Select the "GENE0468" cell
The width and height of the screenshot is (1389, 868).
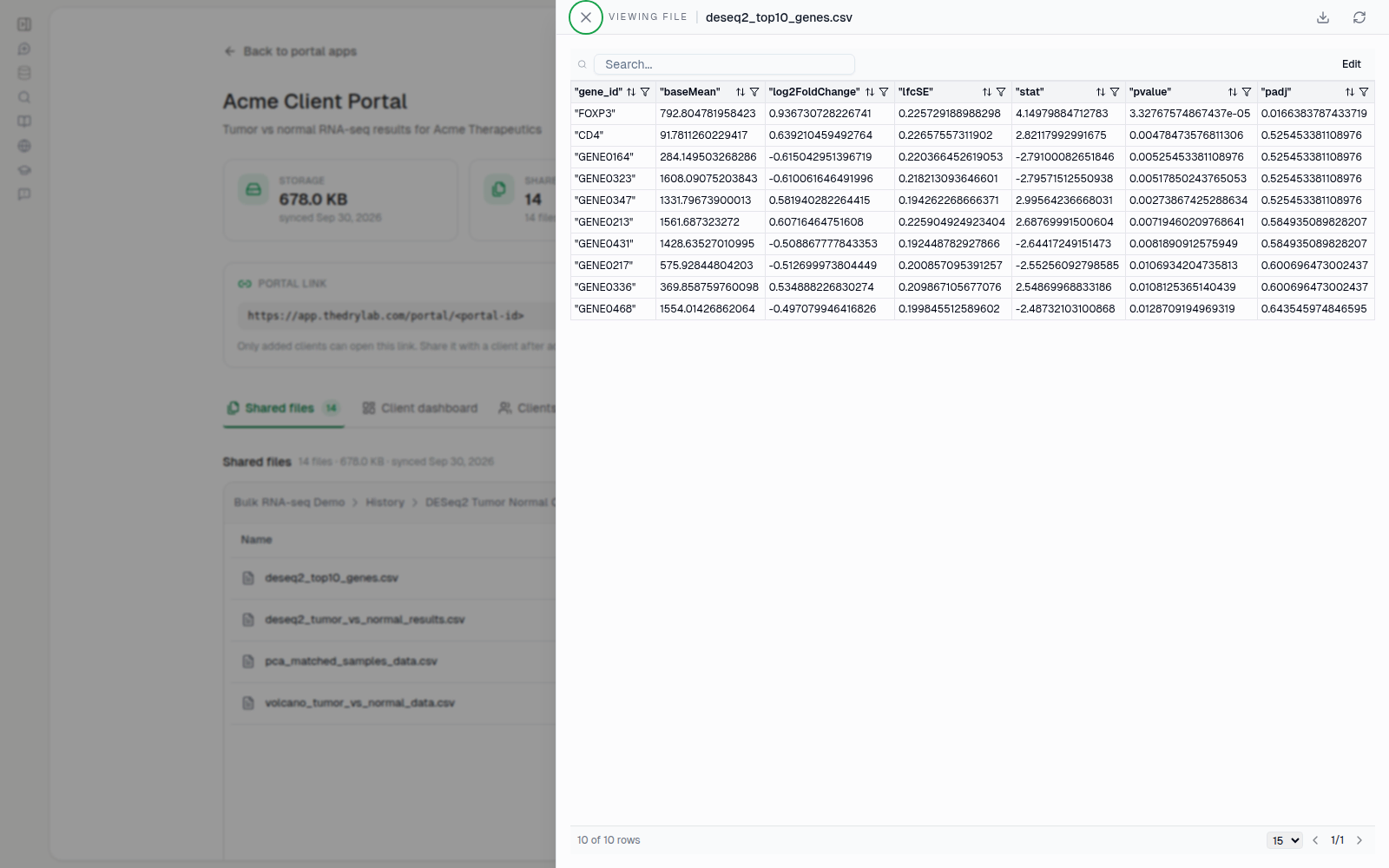(x=613, y=309)
